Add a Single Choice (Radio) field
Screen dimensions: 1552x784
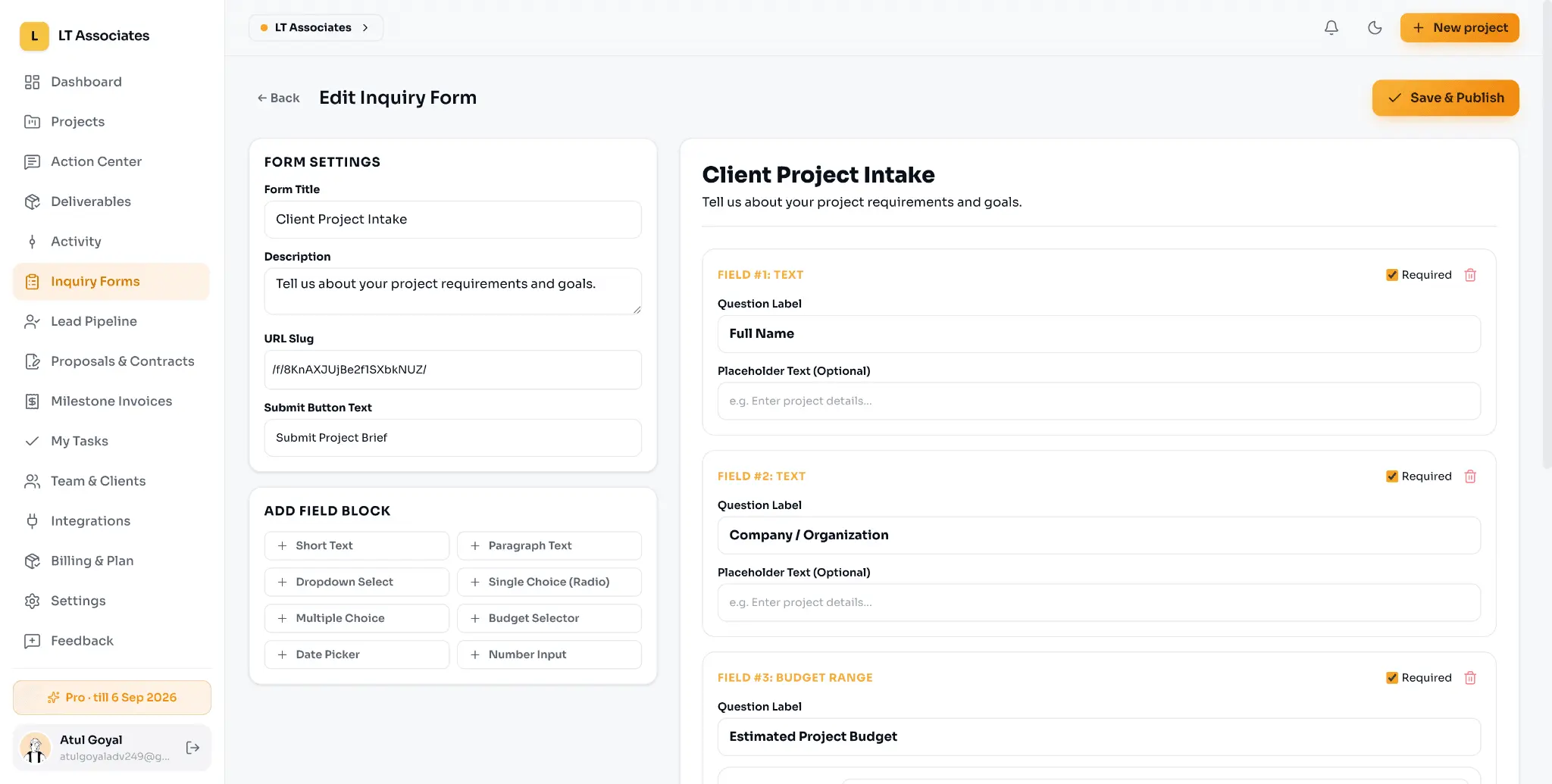click(549, 582)
